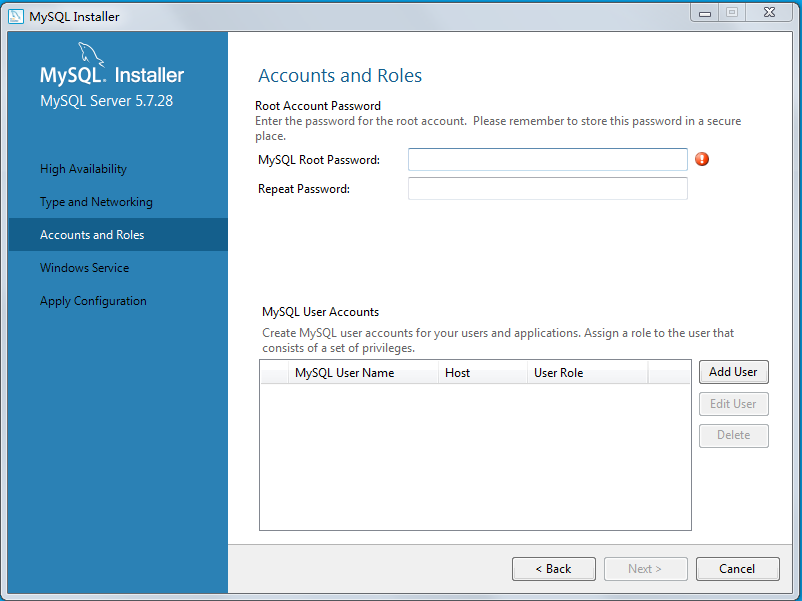Minimize the MySQL Installer window

[x=705, y=13]
